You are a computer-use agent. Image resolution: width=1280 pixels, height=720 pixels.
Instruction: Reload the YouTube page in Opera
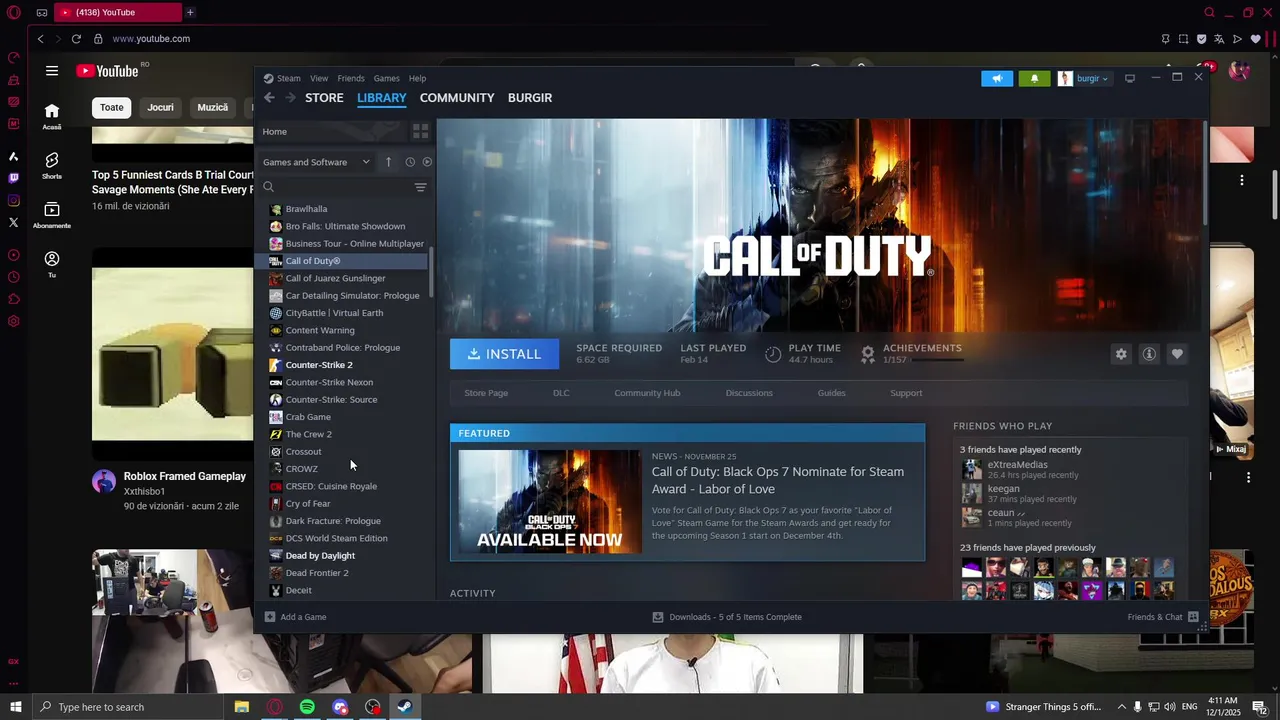(x=76, y=39)
